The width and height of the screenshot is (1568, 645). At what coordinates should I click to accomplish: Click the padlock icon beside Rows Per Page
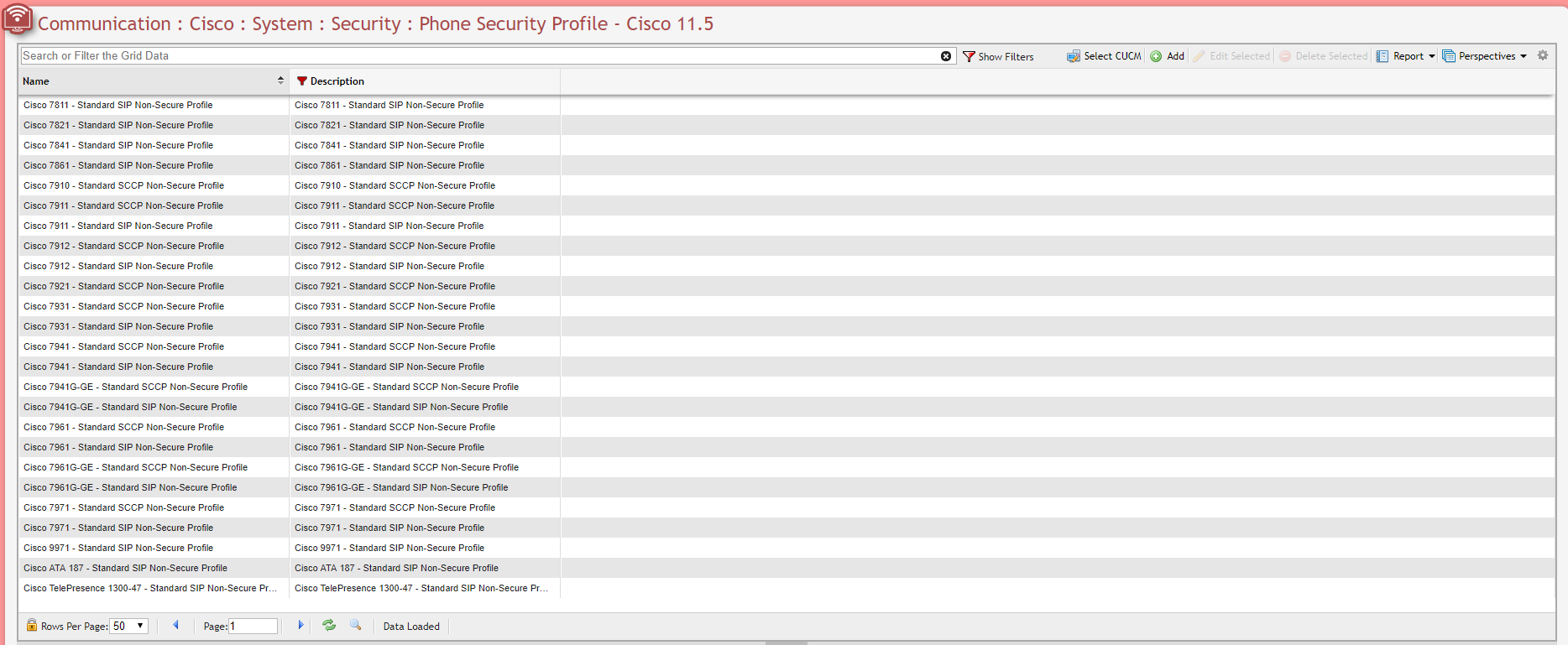click(32, 626)
